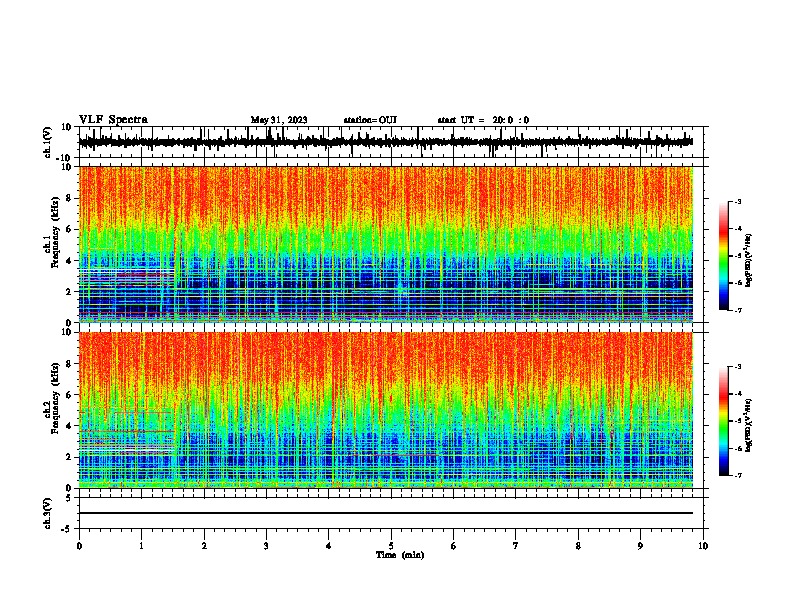This screenshot has width=792, height=612.
Task: Click the time axis tick label "9"
Action: point(640,546)
